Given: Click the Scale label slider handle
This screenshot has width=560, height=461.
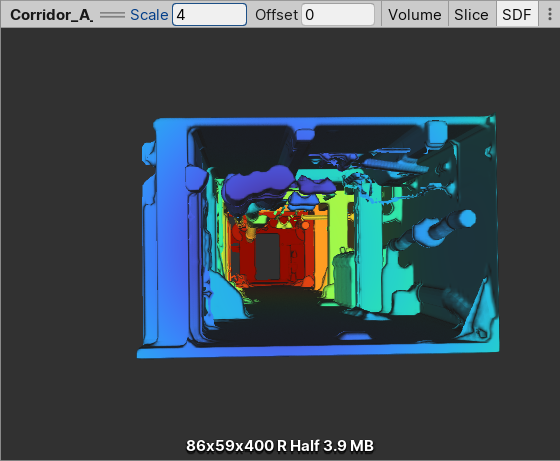Looking at the screenshot, I should [149, 15].
